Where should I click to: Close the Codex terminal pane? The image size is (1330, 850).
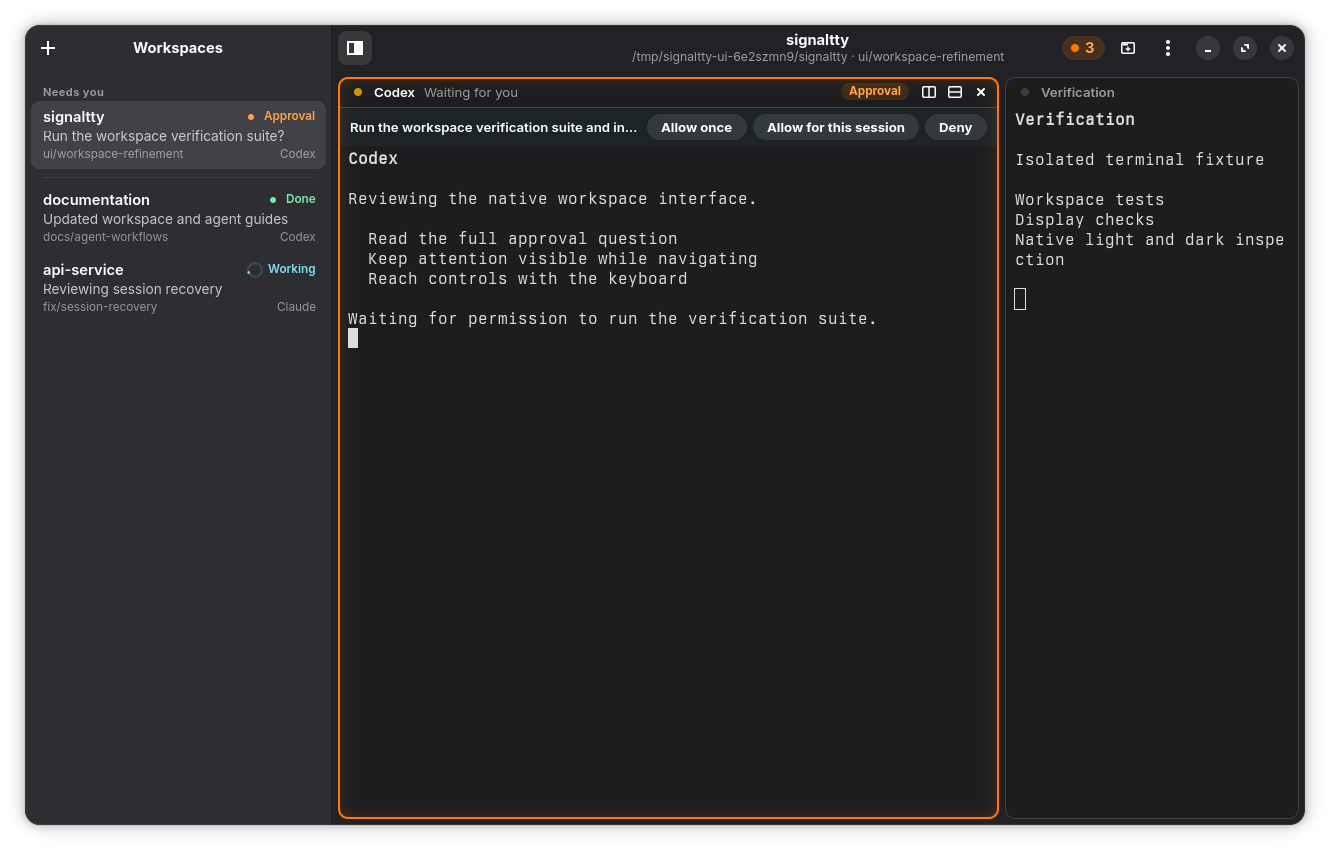[981, 92]
